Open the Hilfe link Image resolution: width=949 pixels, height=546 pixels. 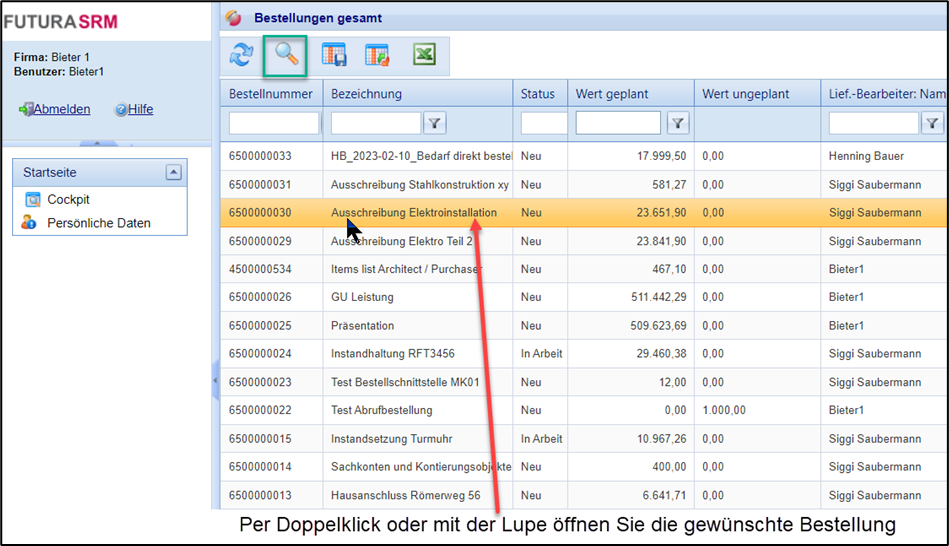[140, 109]
